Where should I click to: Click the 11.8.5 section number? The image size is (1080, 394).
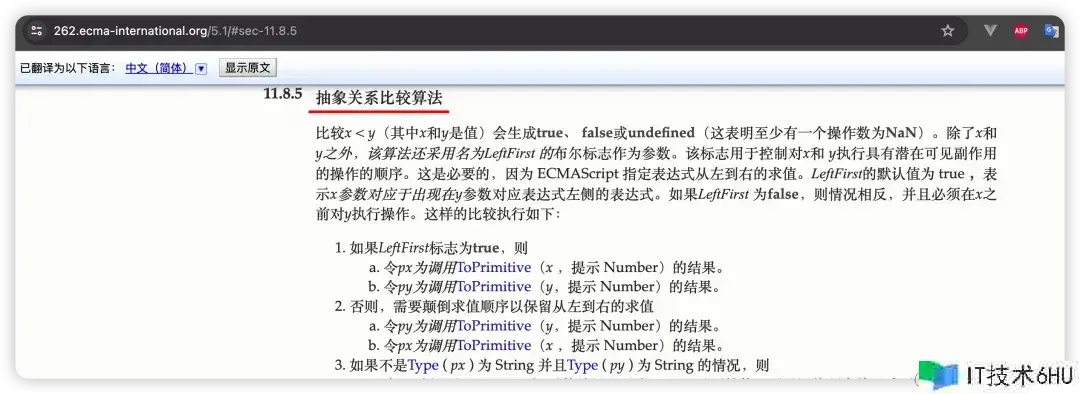click(x=282, y=94)
